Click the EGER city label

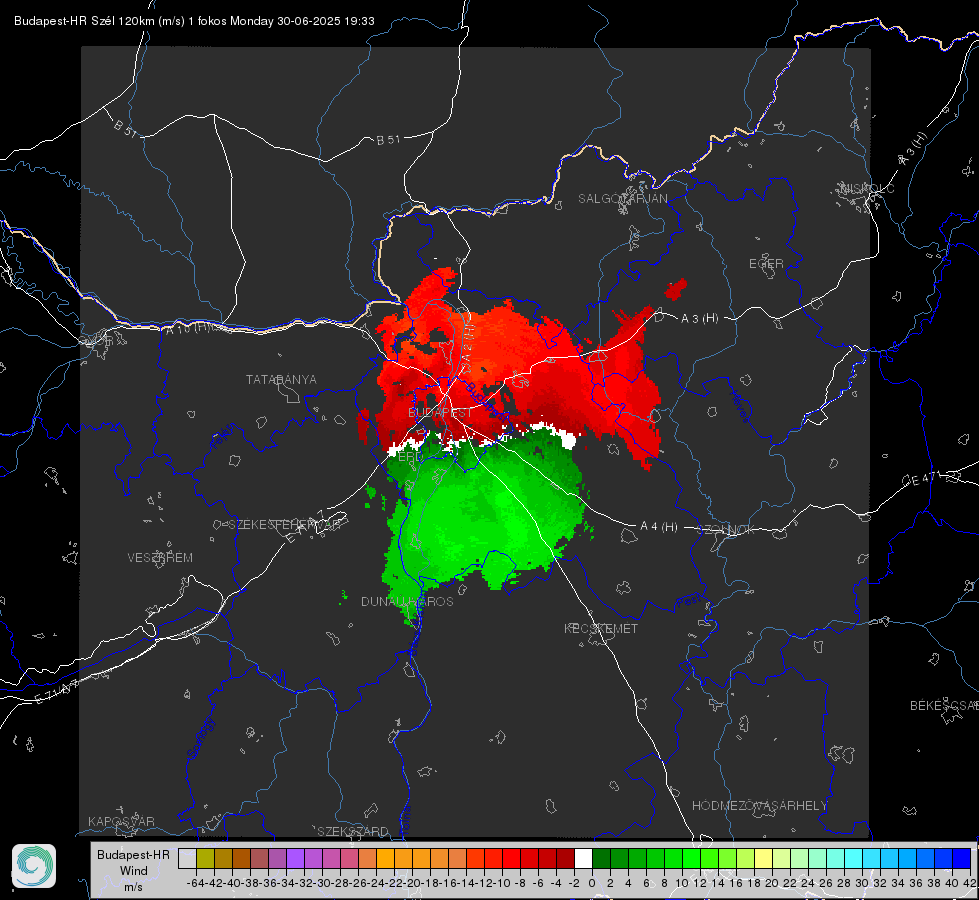tap(766, 264)
